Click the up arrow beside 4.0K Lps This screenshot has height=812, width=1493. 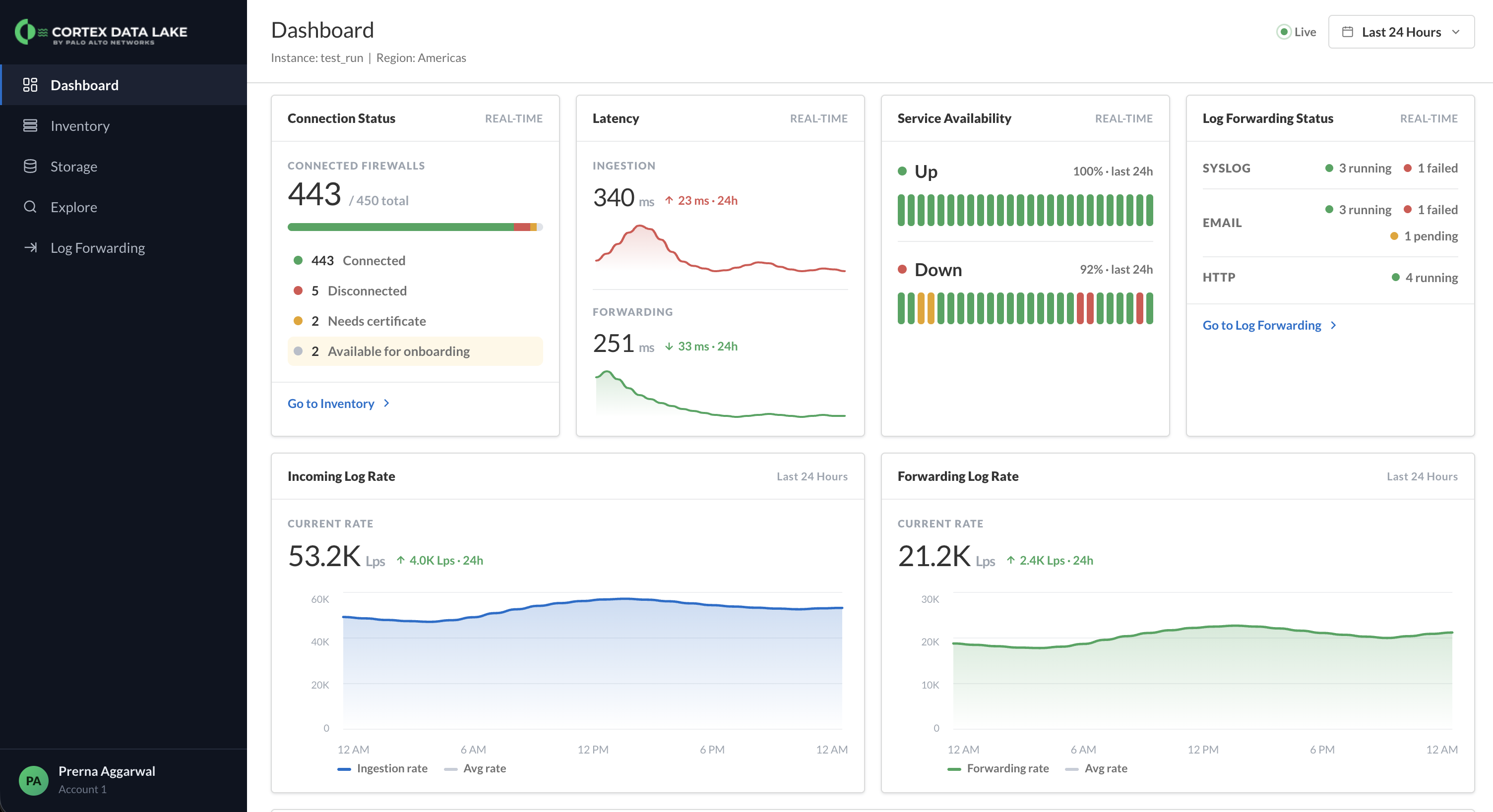(x=400, y=560)
